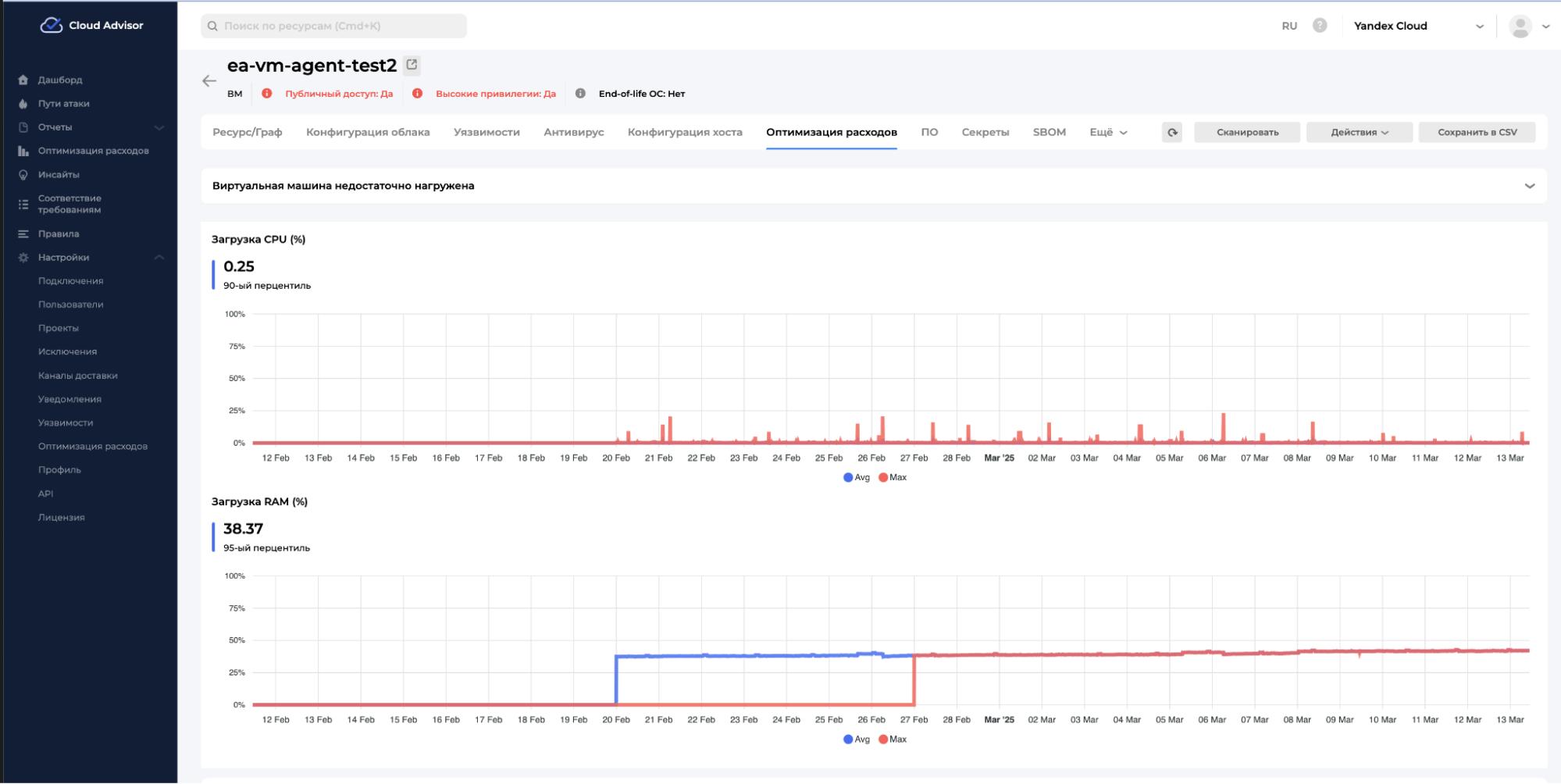
Task: Click the Дашборд home icon in sidebar
Action: coord(23,80)
